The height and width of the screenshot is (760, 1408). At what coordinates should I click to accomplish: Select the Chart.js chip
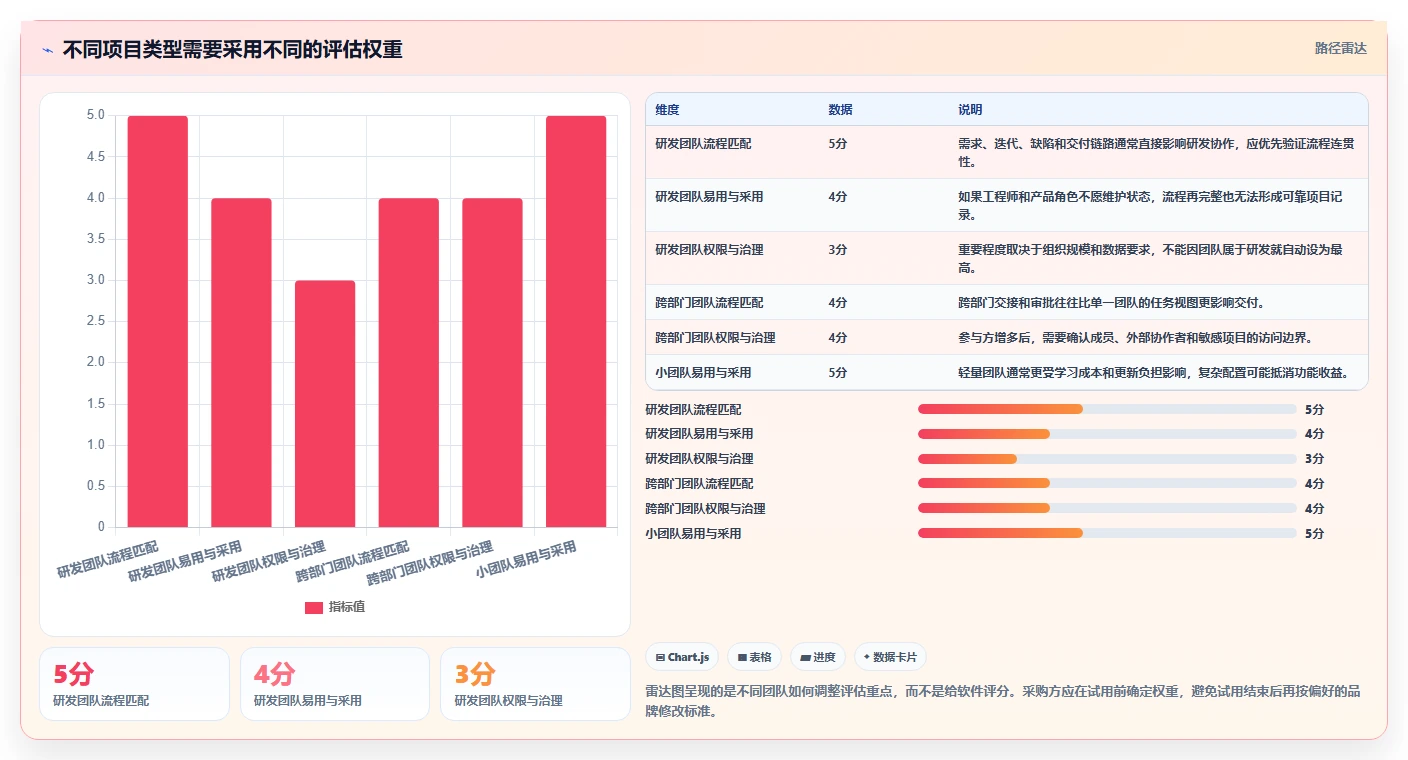[x=683, y=657]
